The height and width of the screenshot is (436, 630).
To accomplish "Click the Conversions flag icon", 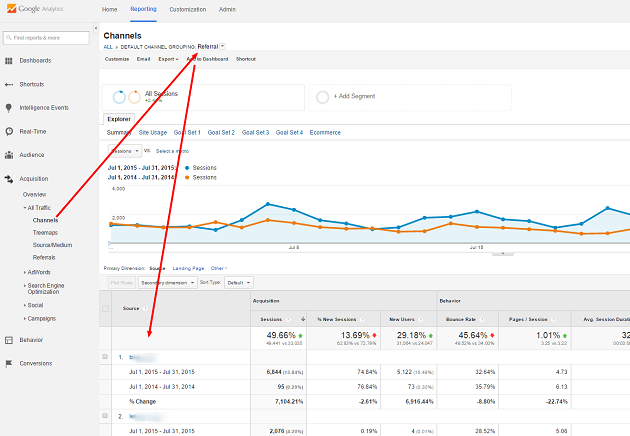I will (8, 363).
